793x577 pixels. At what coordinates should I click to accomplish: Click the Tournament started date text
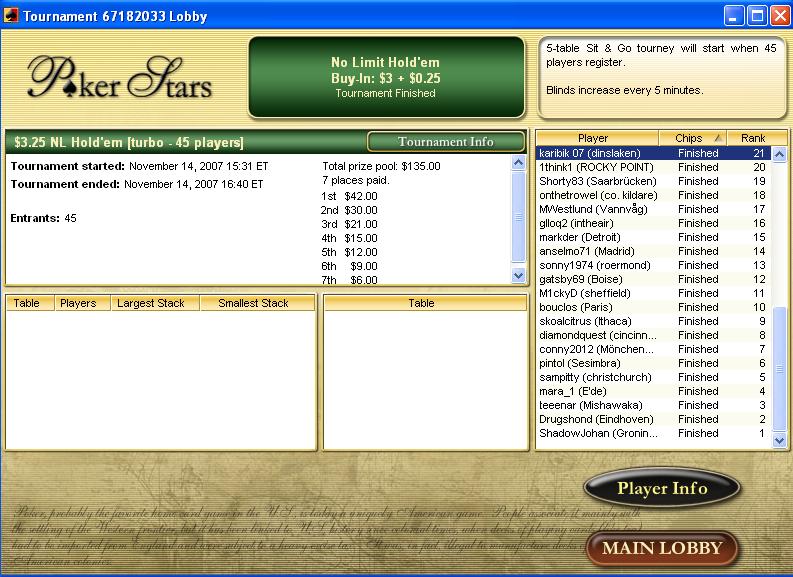tap(140, 166)
